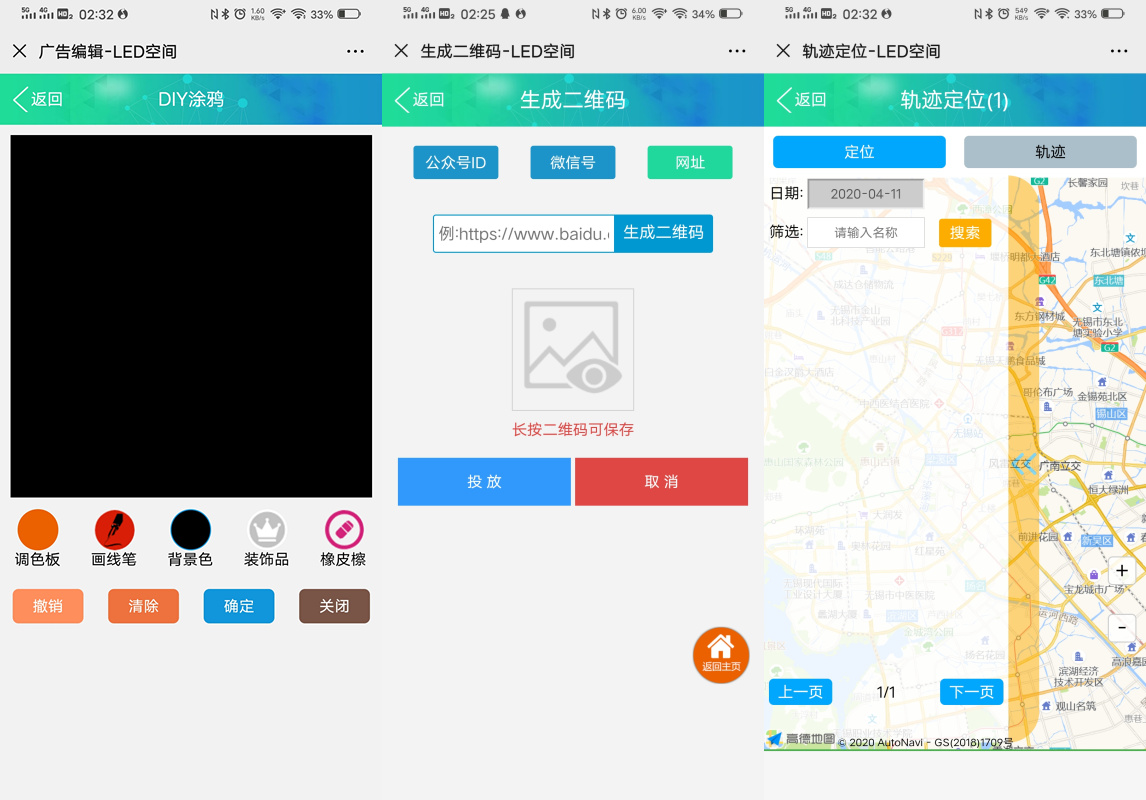Screen dimensions: 1146x800
Task: Tap the 撤销 undo button
Action: 48,606
